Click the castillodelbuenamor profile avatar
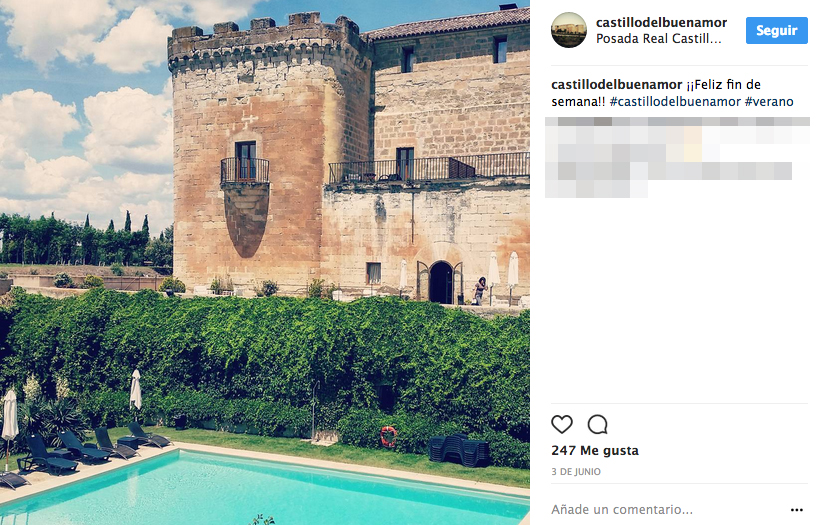The image size is (825, 525). click(x=569, y=30)
